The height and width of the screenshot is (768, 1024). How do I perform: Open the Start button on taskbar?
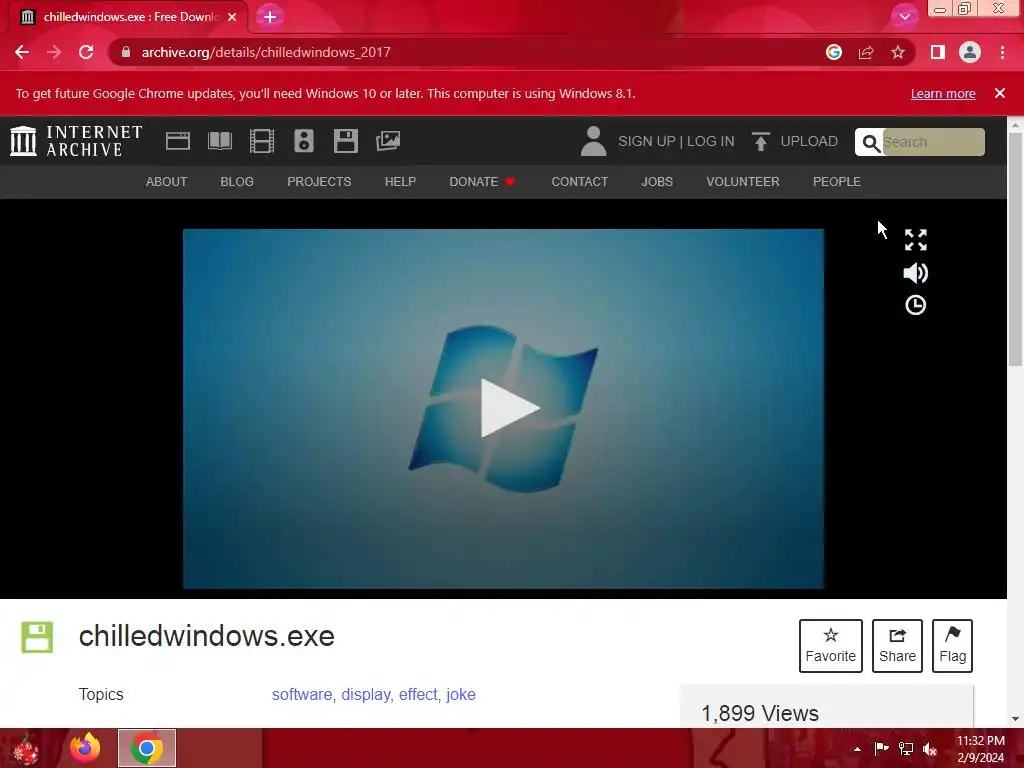coord(26,748)
